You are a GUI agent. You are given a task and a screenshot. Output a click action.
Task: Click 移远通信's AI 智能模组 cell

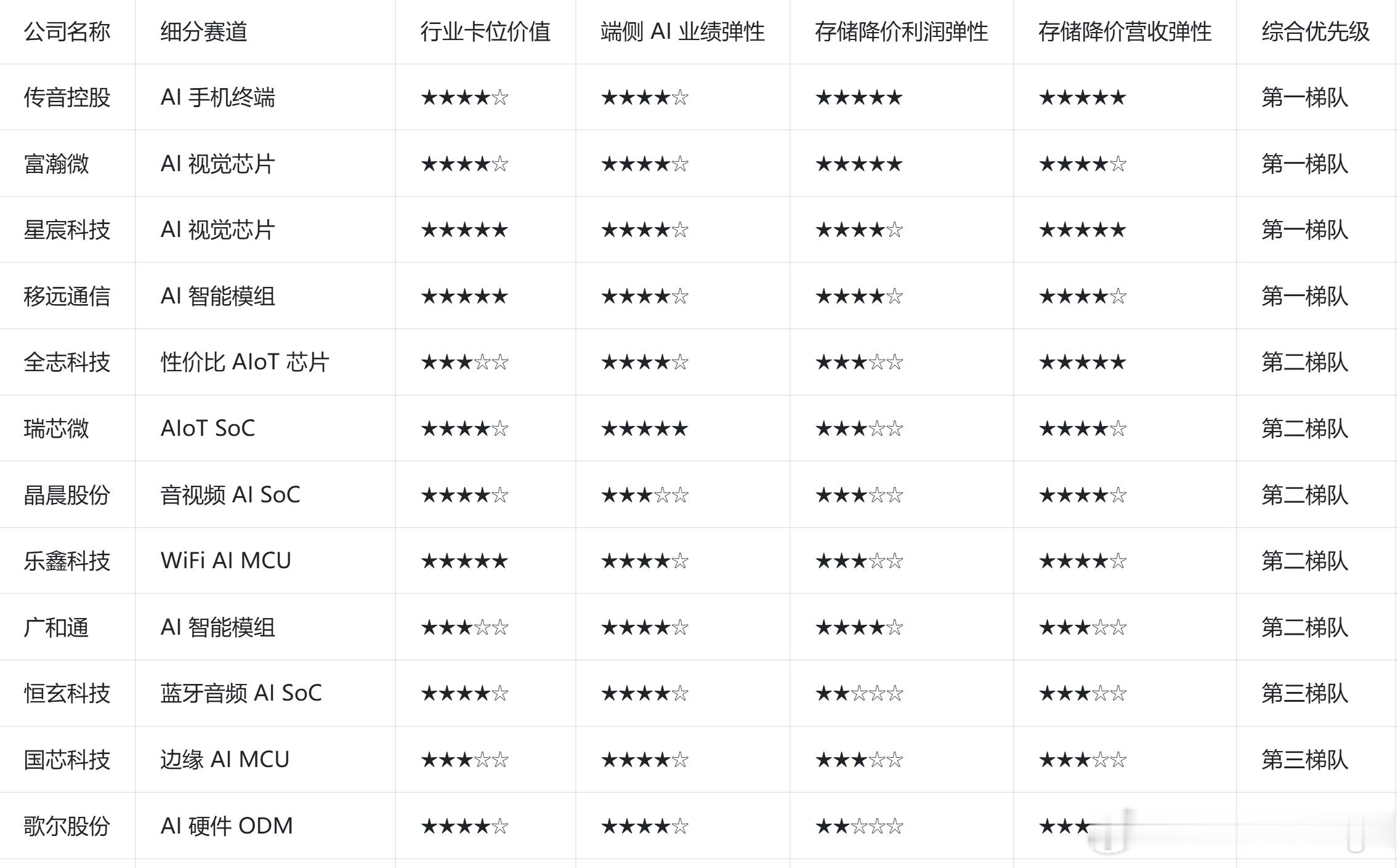click(x=217, y=296)
